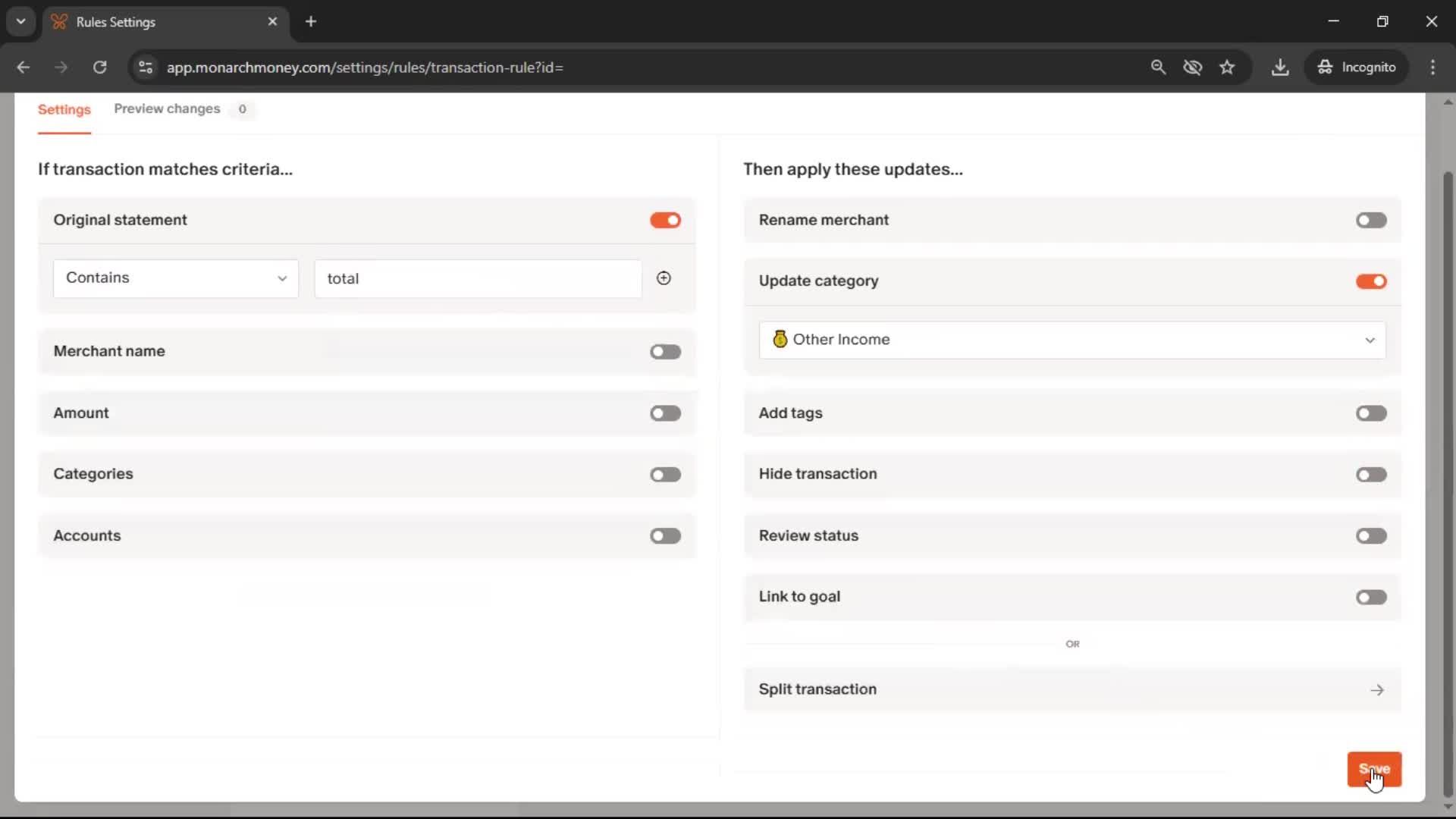The height and width of the screenshot is (819, 1456).
Task: Click the browser reload icon
Action: [x=99, y=67]
